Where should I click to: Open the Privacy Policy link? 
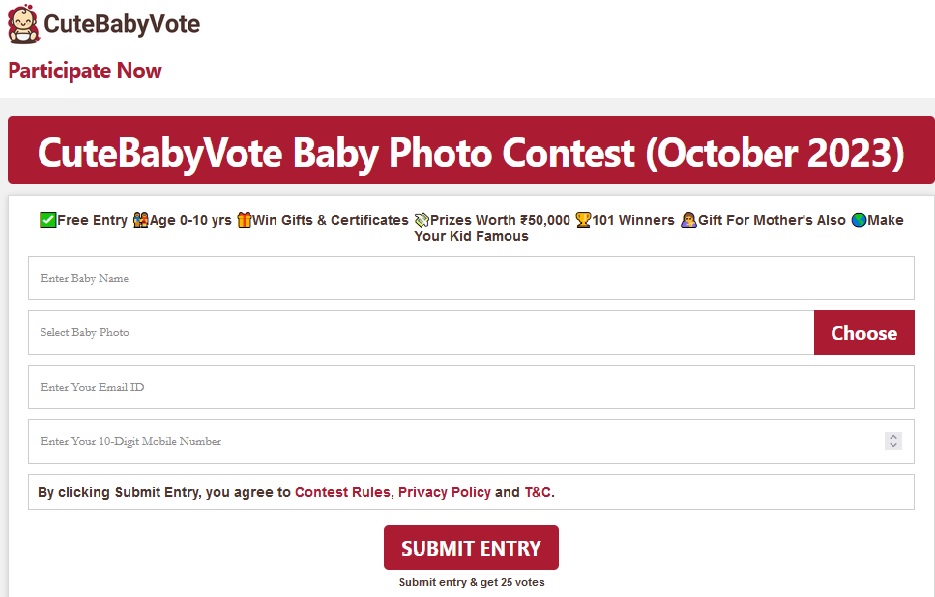coord(444,491)
